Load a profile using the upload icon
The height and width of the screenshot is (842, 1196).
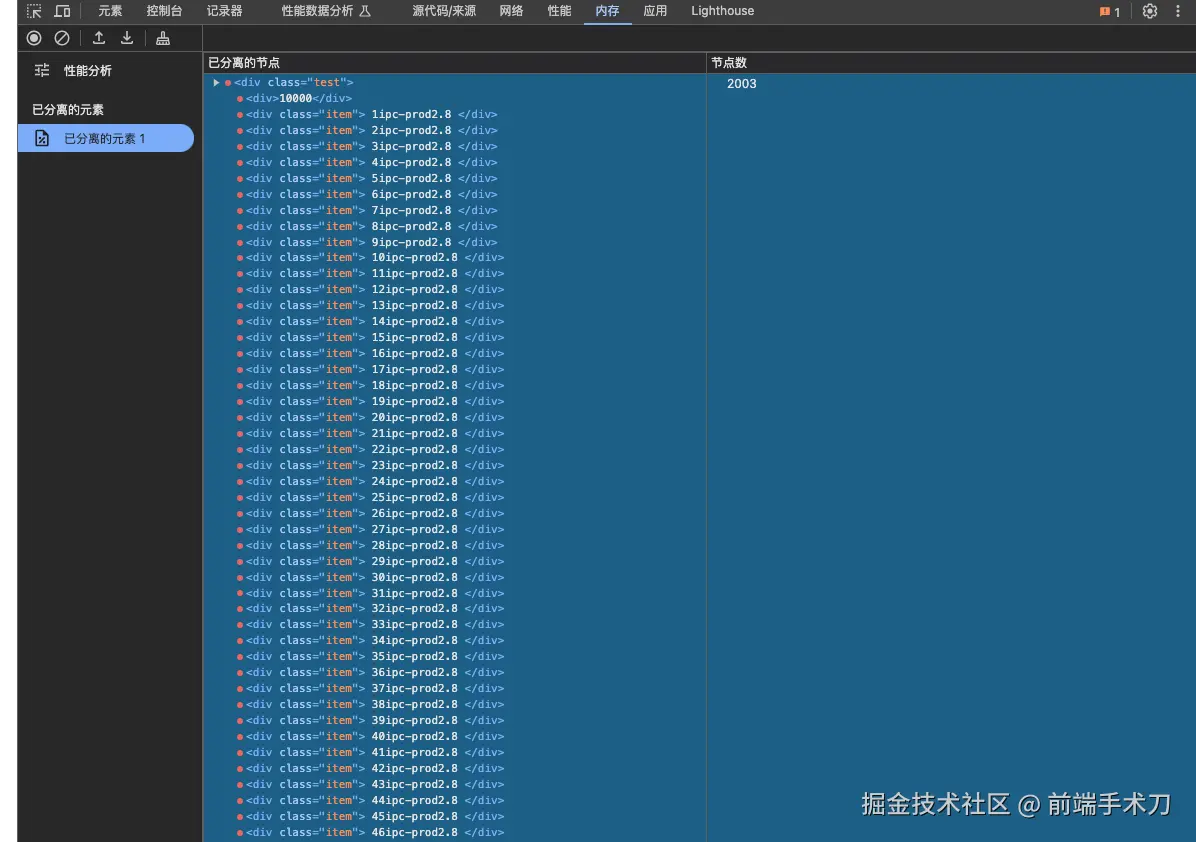click(98, 38)
